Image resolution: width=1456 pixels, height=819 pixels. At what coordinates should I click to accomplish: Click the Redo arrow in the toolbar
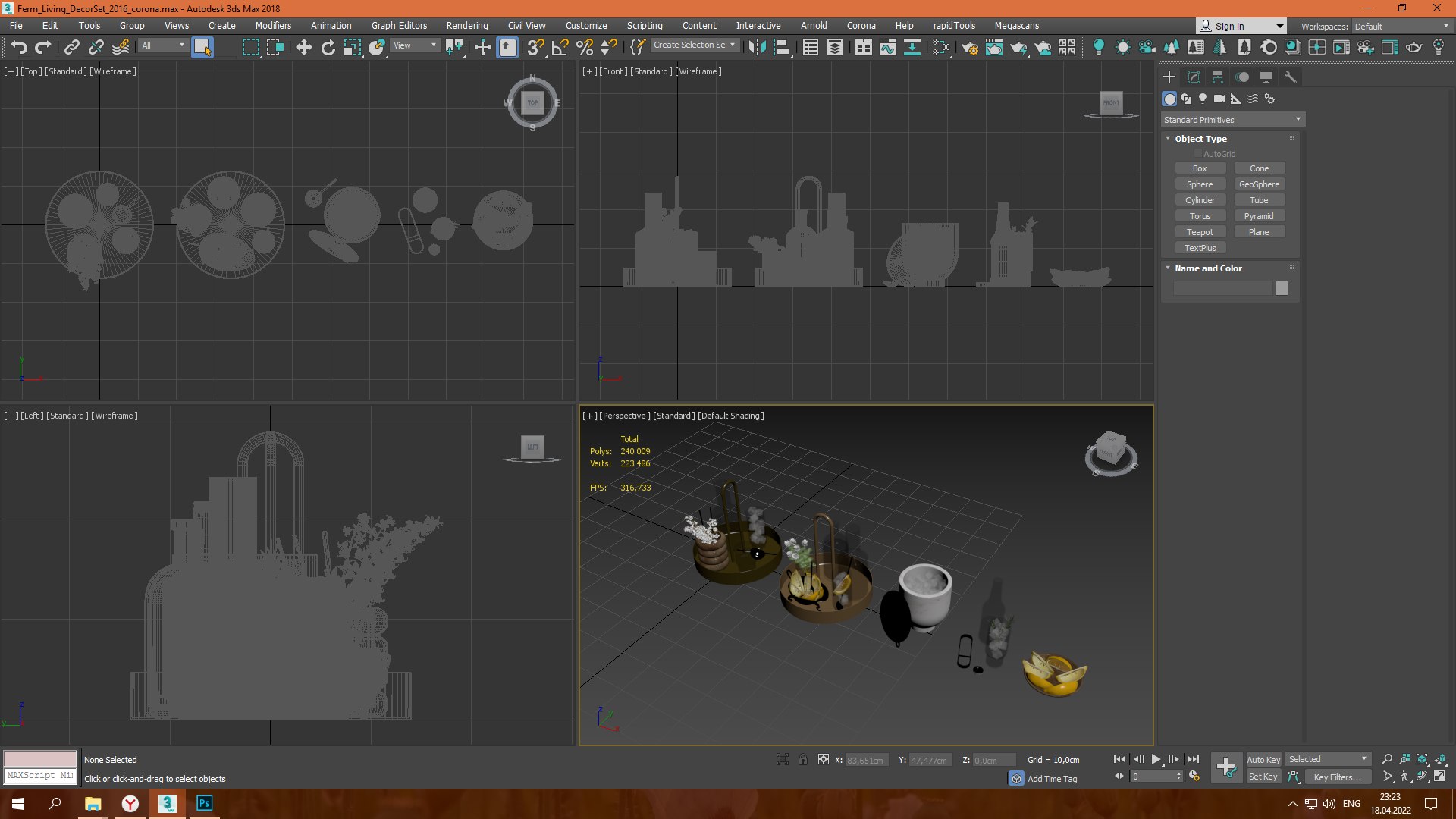(43, 47)
